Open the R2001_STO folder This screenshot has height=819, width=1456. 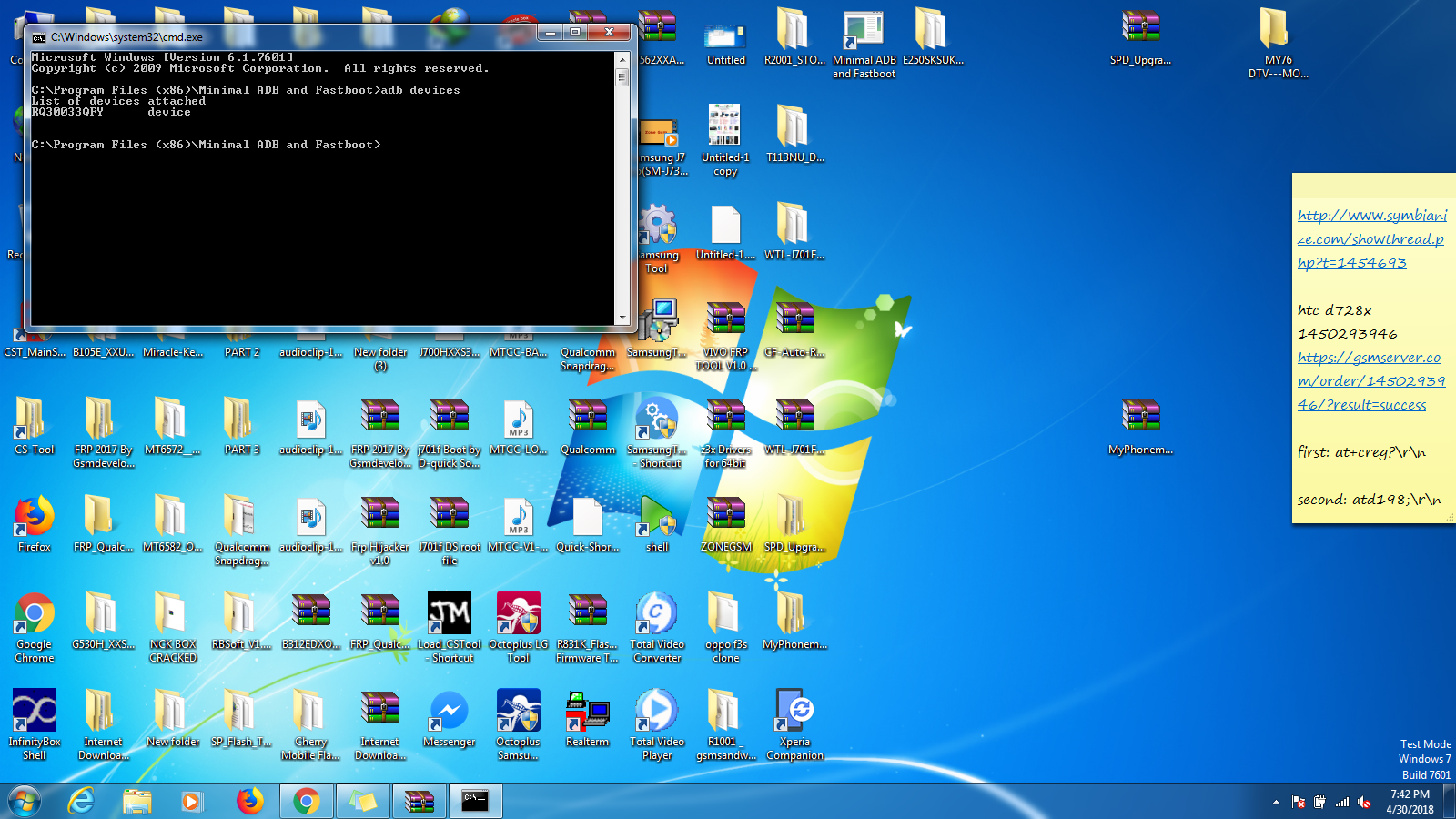794,38
